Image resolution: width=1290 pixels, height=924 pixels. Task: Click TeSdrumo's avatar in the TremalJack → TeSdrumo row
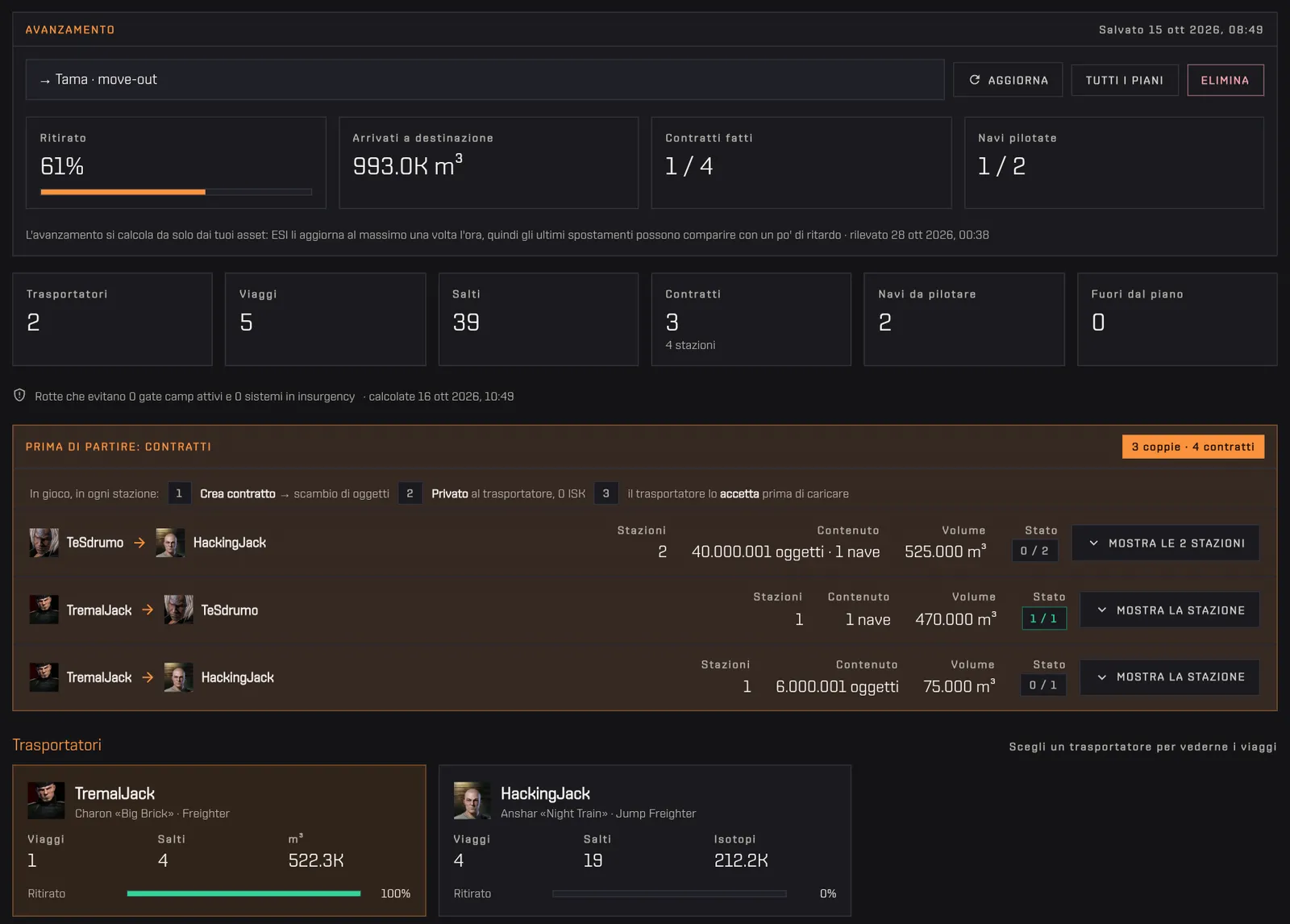click(x=178, y=610)
